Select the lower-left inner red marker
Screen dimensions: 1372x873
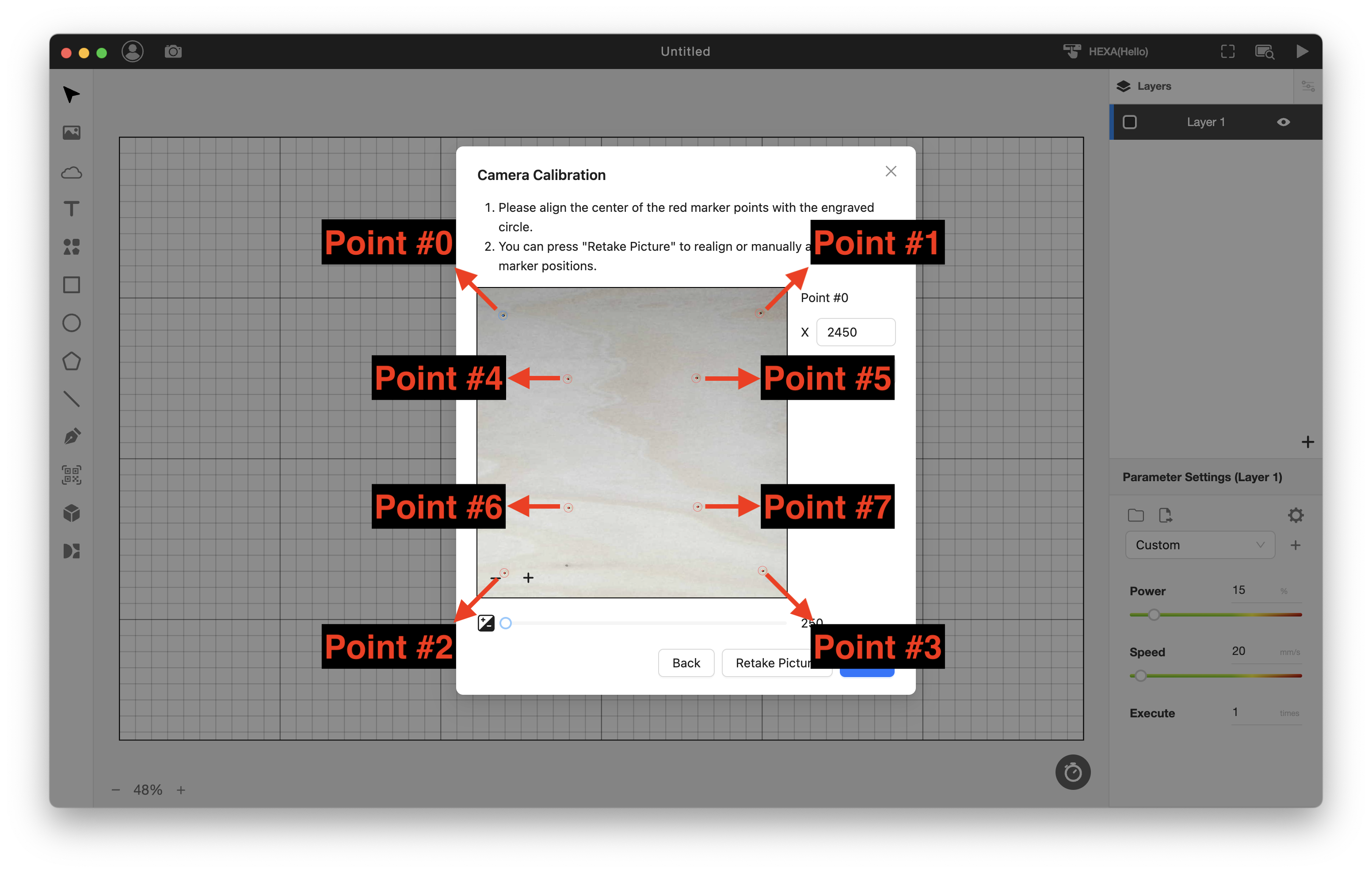coord(568,508)
